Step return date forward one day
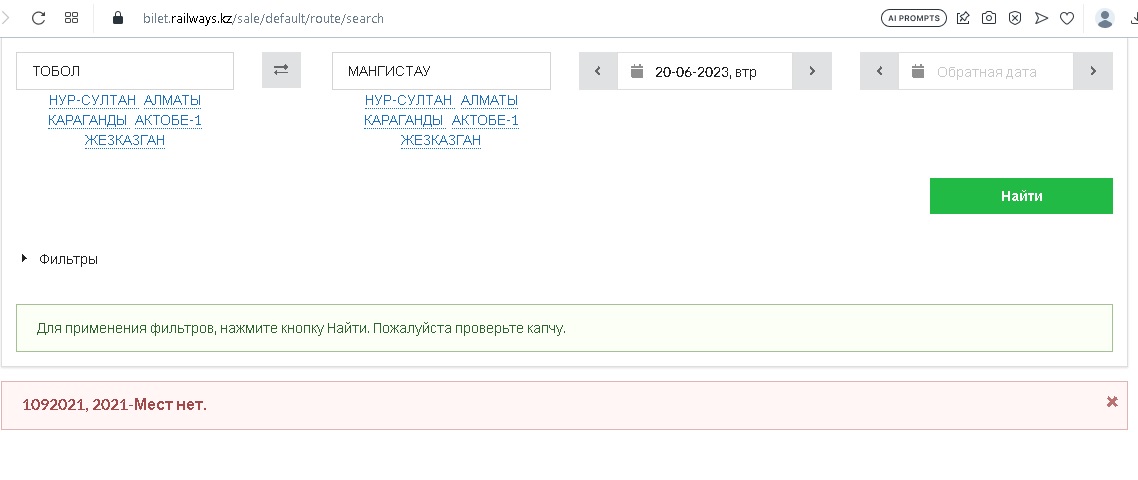This screenshot has width=1138, height=480. [1093, 71]
